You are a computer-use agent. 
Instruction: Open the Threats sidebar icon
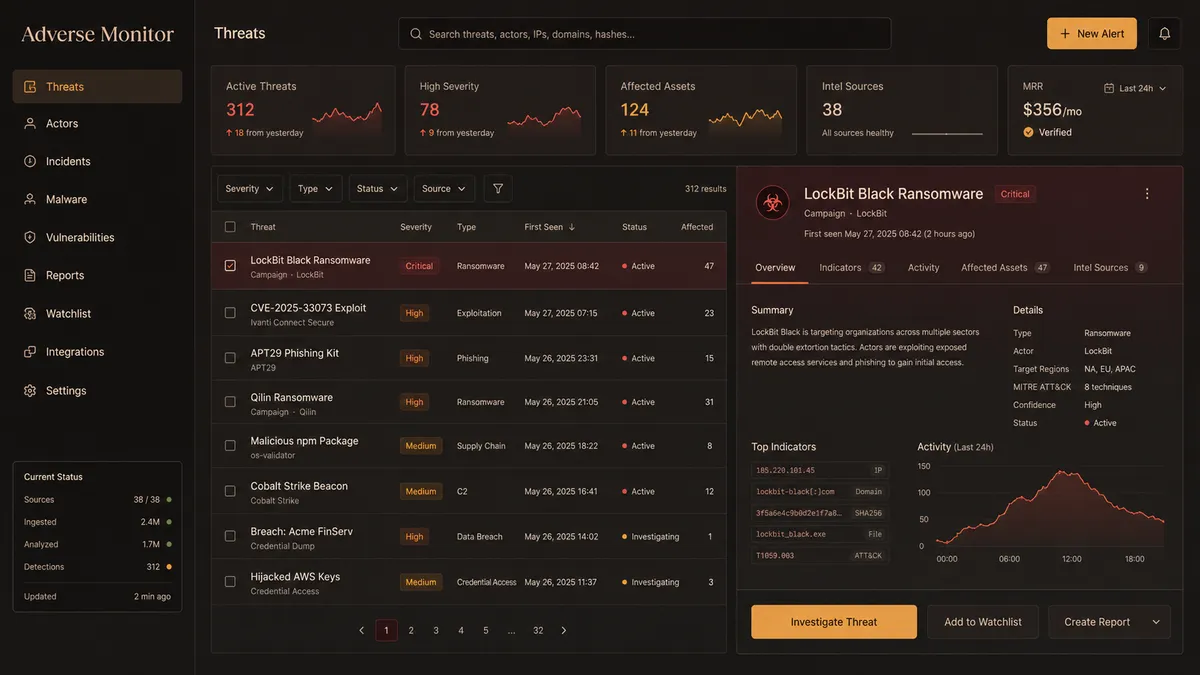[x=30, y=87]
